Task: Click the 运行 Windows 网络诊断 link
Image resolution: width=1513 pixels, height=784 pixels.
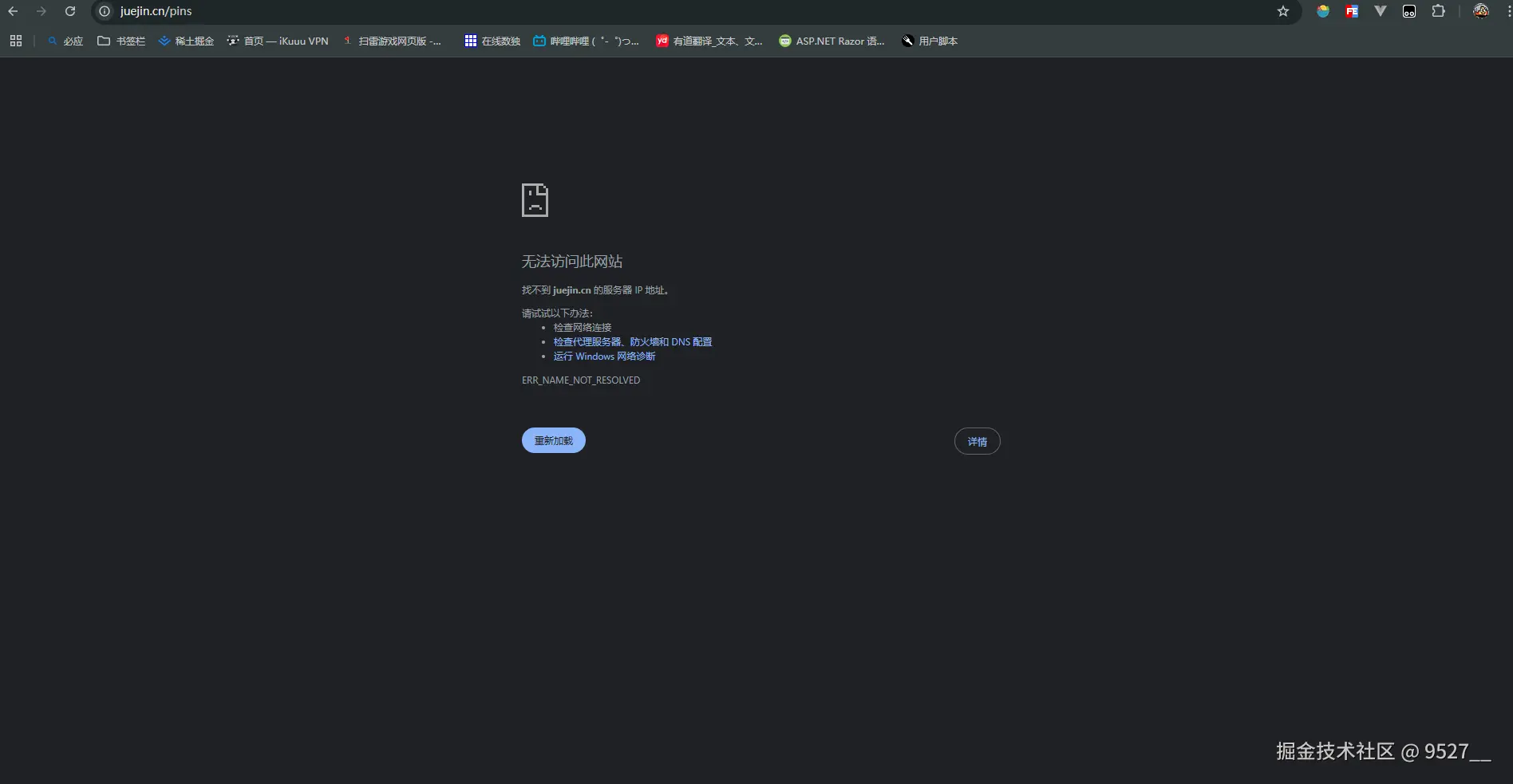Action: pos(604,357)
